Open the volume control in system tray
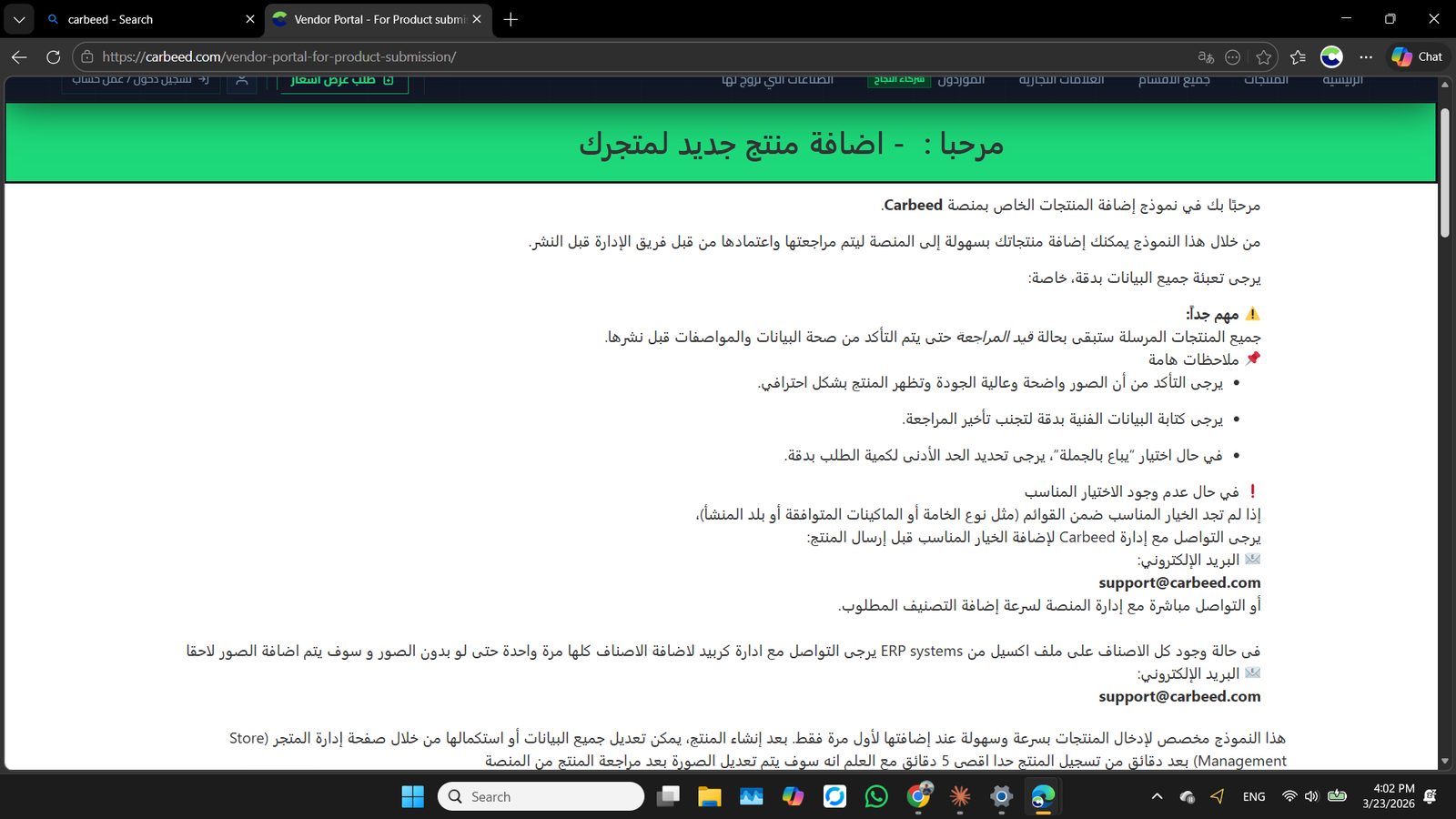The height and width of the screenshot is (819, 1456). pos(1311,796)
